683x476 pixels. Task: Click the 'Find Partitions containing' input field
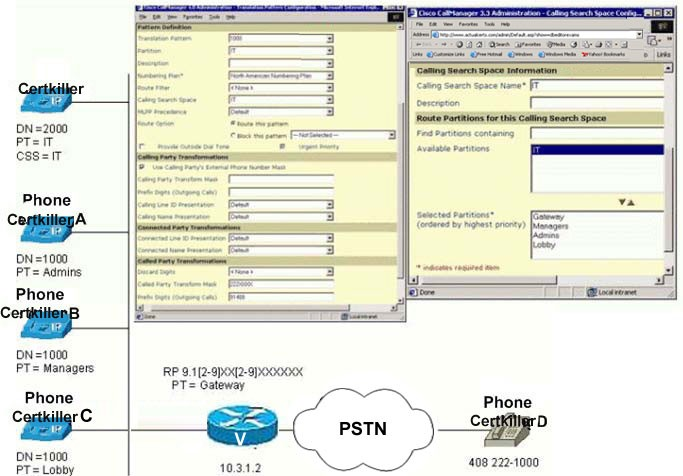tap(597, 133)
